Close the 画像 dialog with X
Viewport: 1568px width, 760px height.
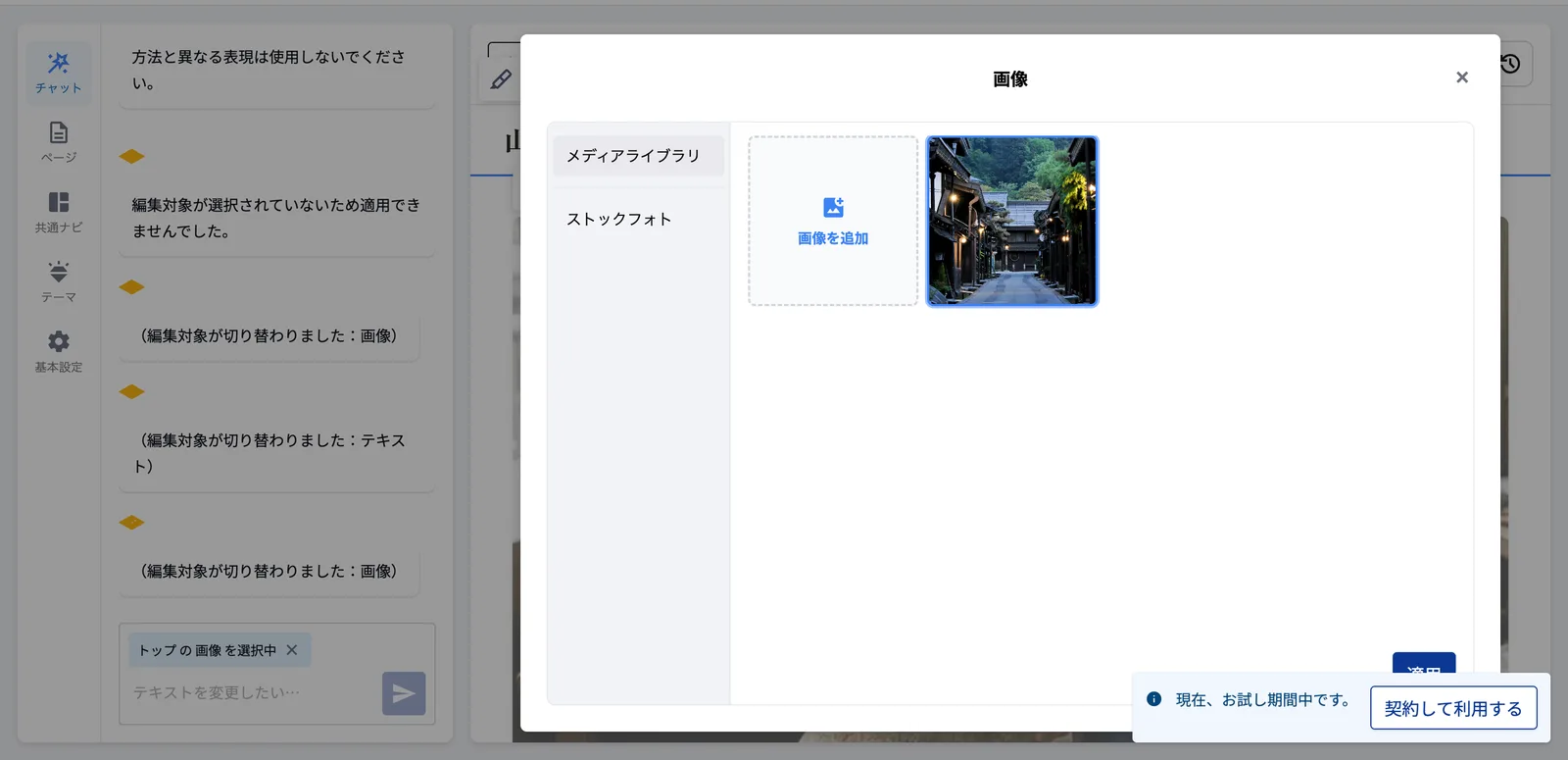(1462, 77)
